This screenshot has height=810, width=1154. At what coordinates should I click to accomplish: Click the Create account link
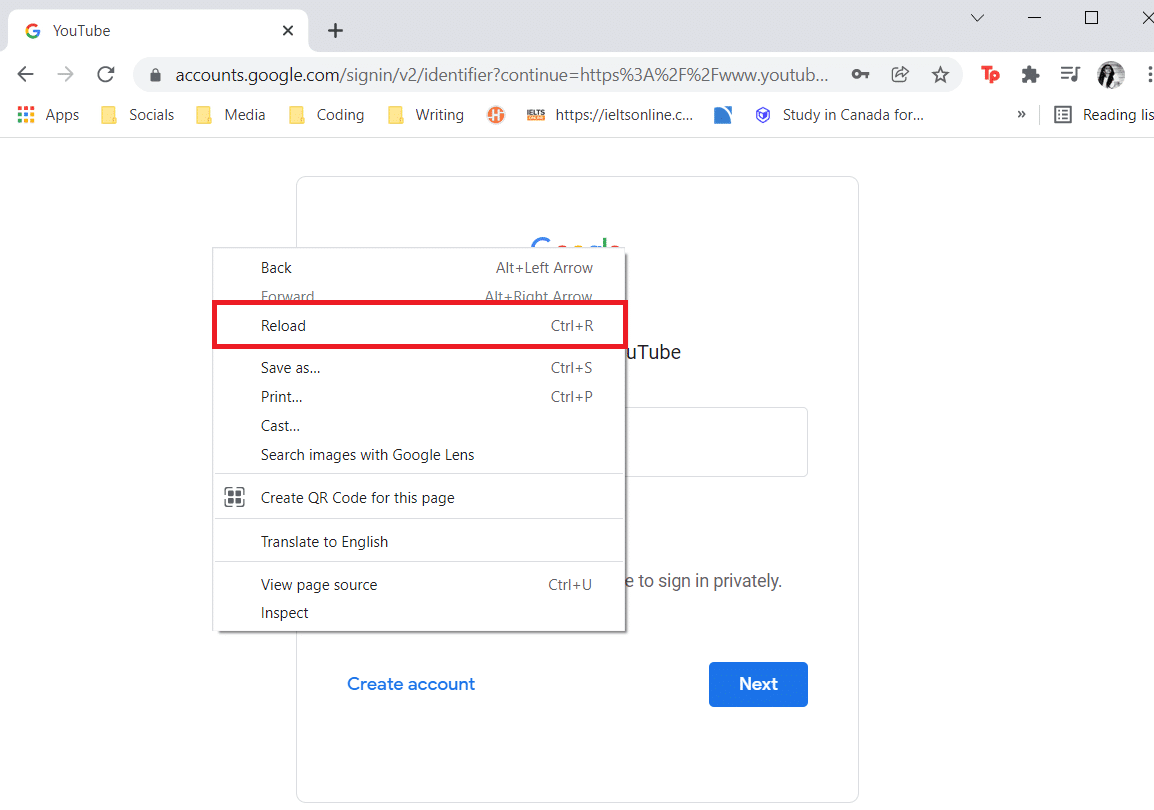point(411,684)
